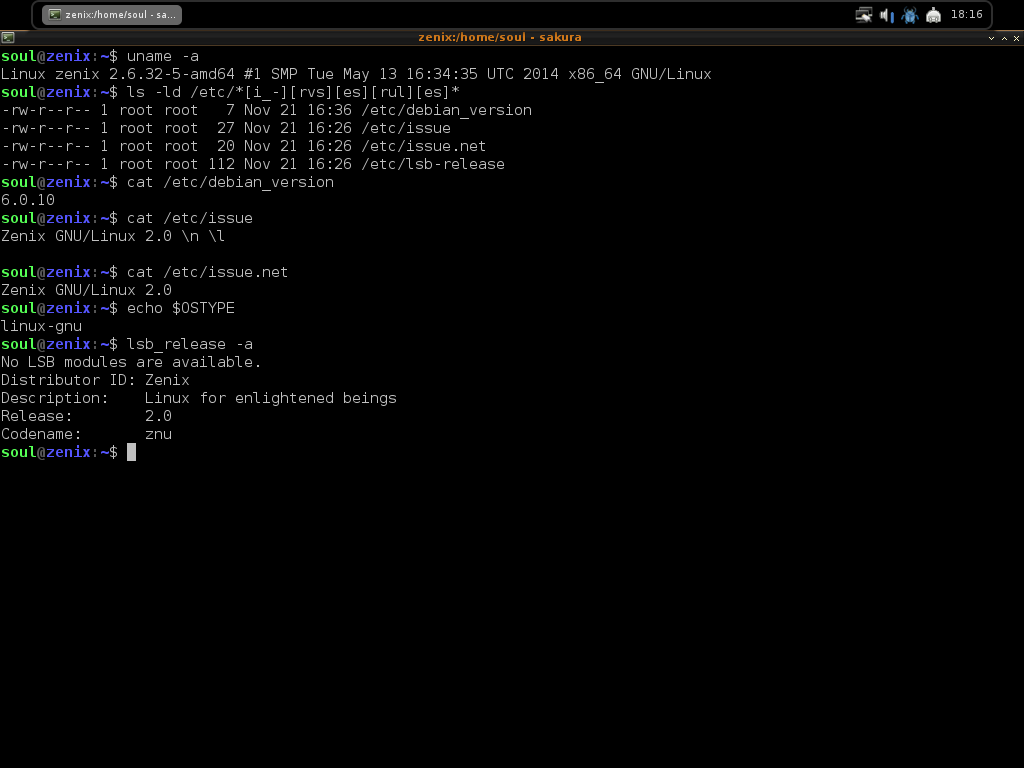1024x768 pixels.
Task: Click the terminal icon in the taskbar button
Action: point(55,14)
